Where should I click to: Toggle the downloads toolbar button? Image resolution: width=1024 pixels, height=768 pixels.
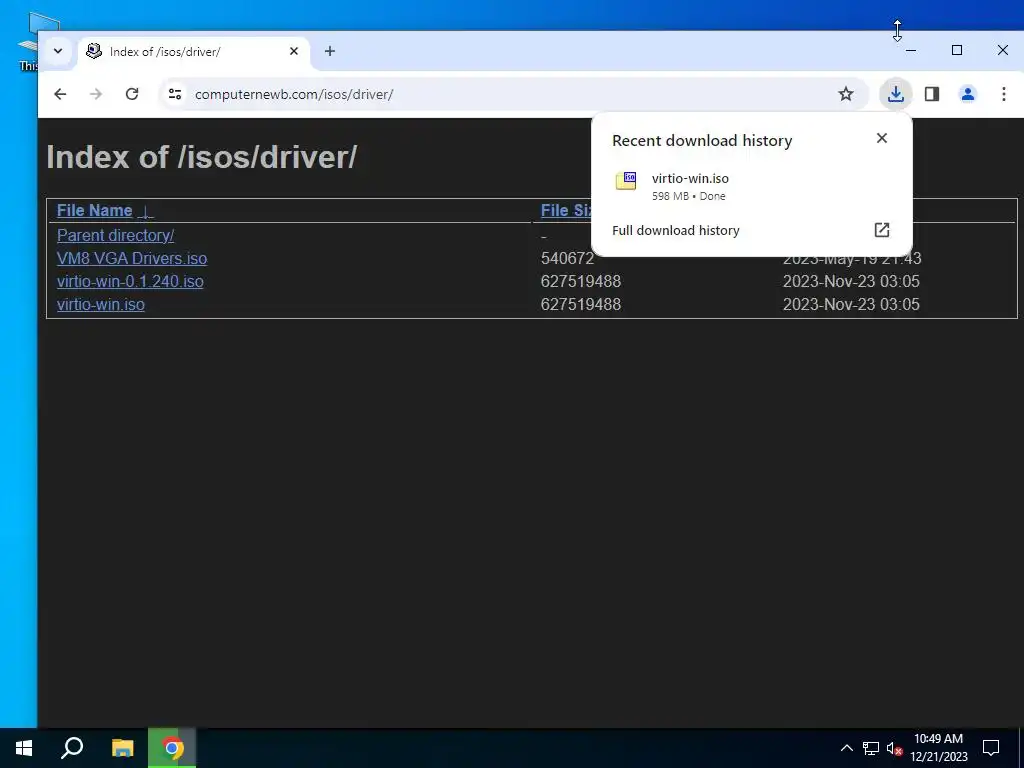pos(895,94)
